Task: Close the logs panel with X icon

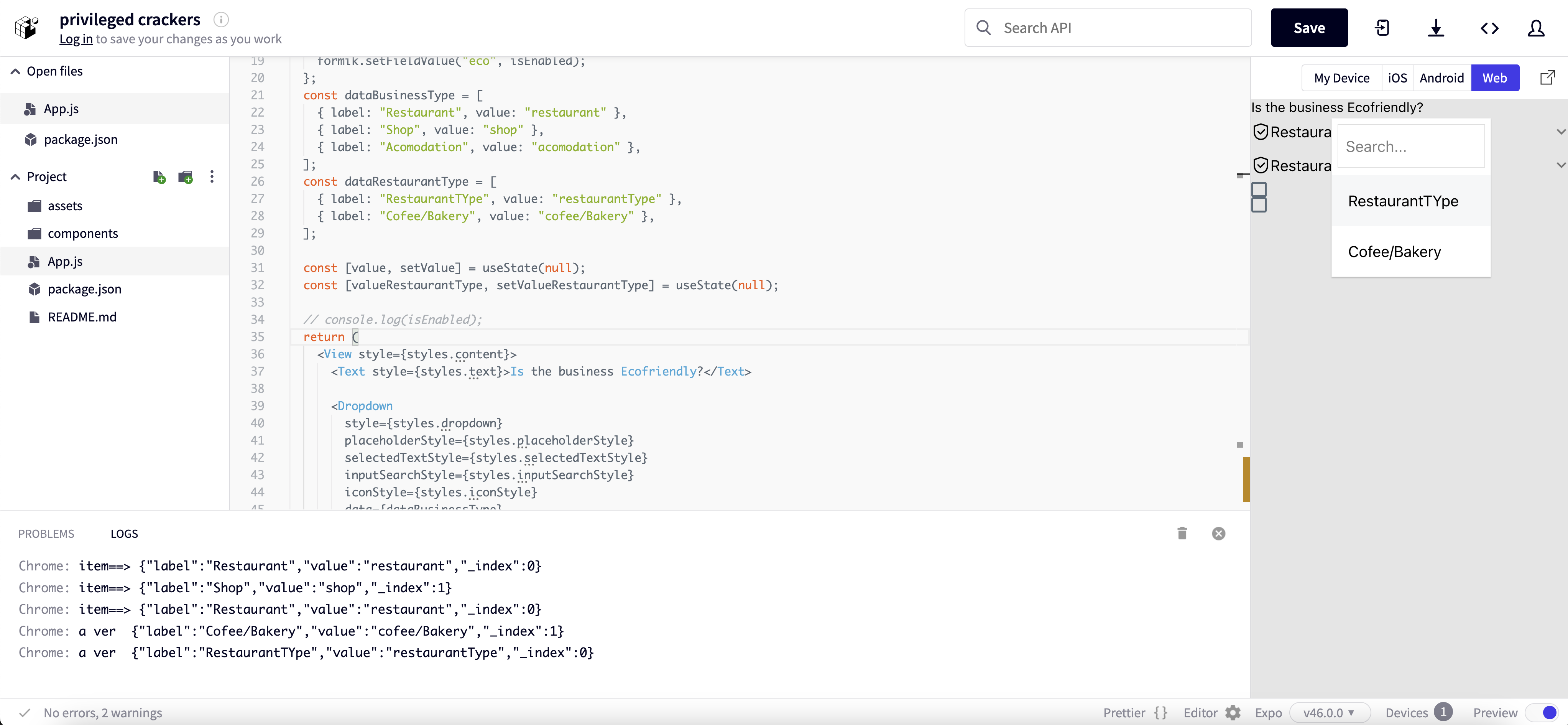Action: 1219,534
